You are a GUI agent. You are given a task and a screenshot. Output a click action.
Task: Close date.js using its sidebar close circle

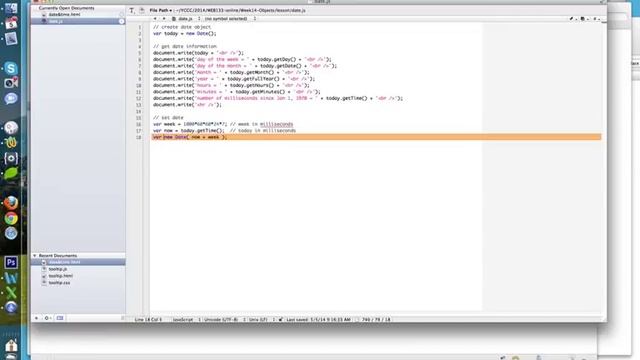122,21
